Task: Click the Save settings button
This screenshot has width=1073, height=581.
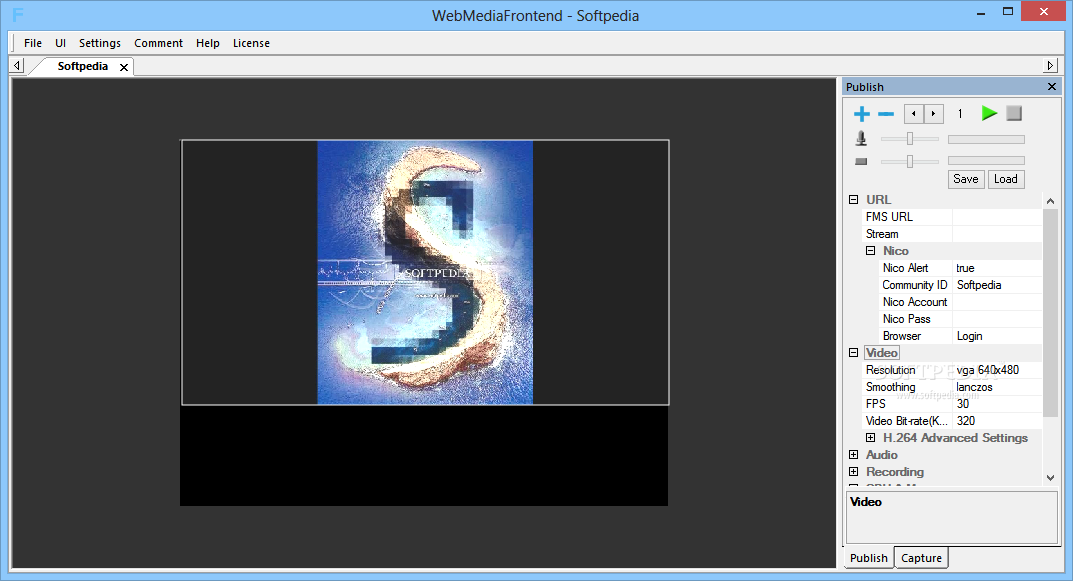Action: (966, 179)
